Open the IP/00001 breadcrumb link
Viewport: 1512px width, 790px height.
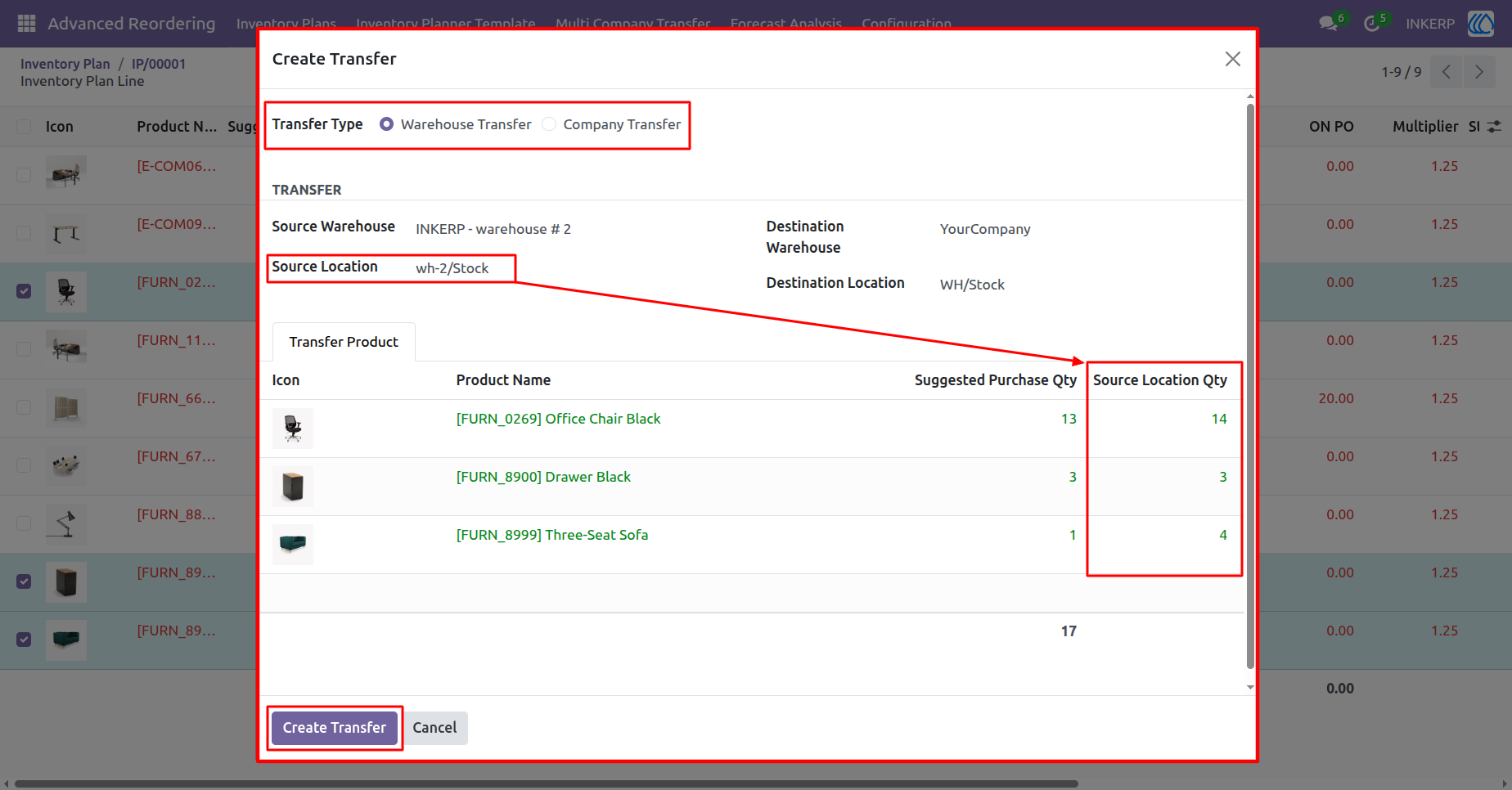click(x=159, y=64)
